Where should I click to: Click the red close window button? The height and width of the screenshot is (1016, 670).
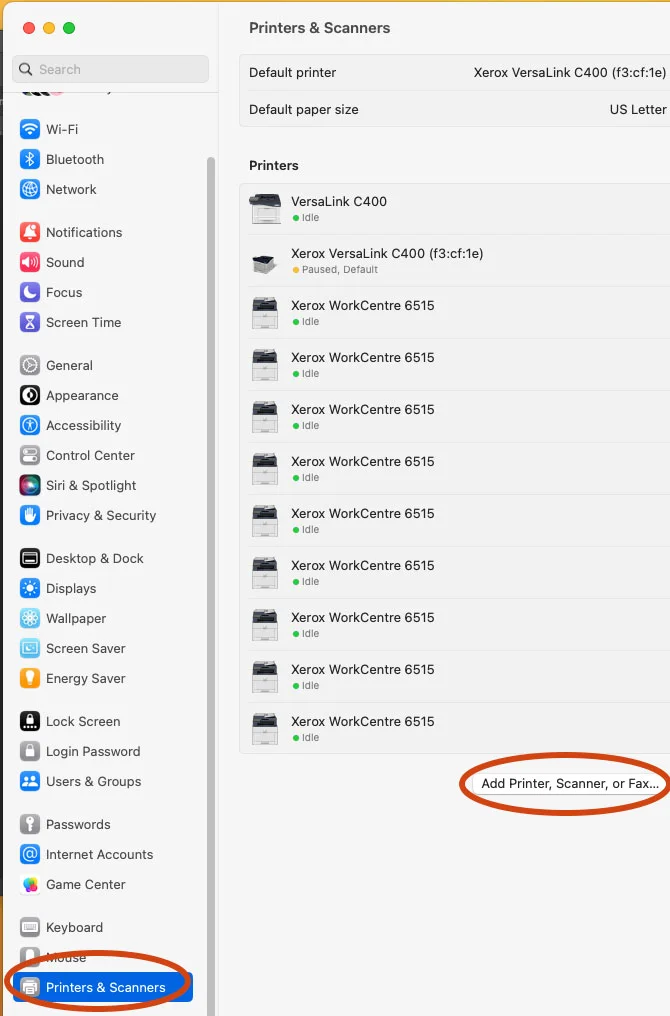pyautogui.click(x=29, y=28)
